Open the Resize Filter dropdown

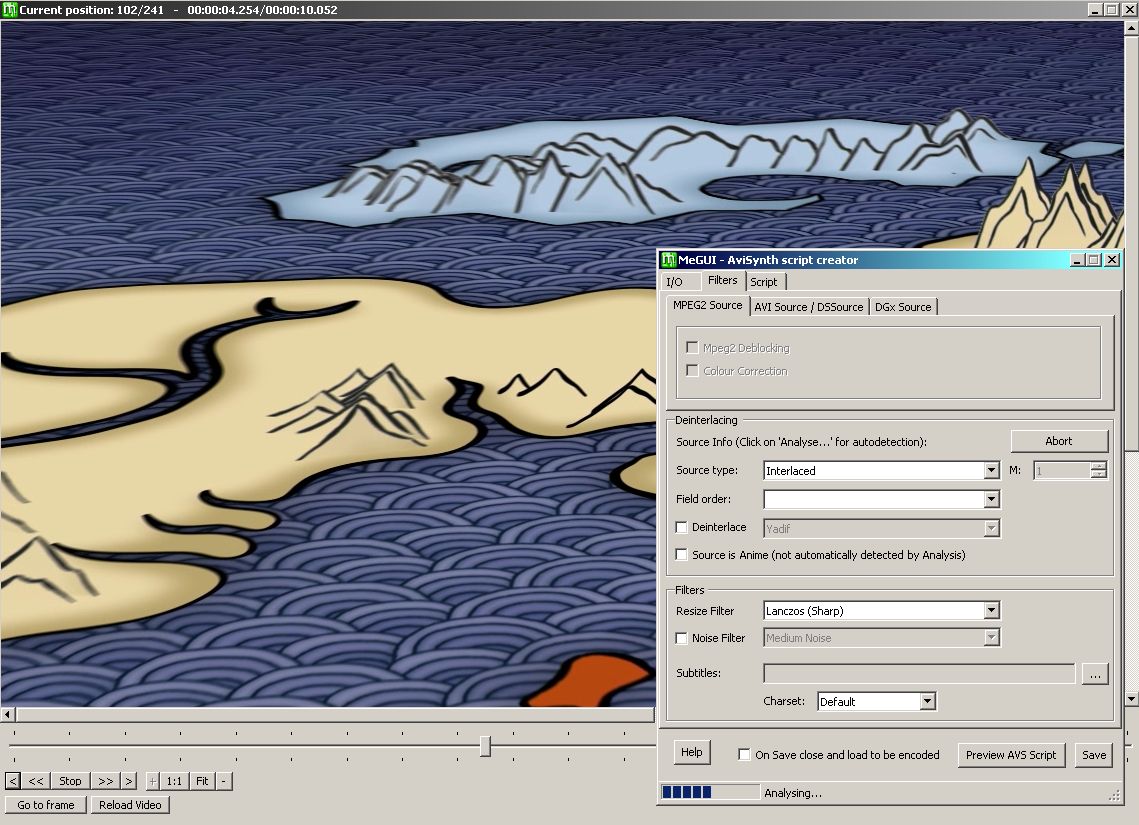(991, 611)
